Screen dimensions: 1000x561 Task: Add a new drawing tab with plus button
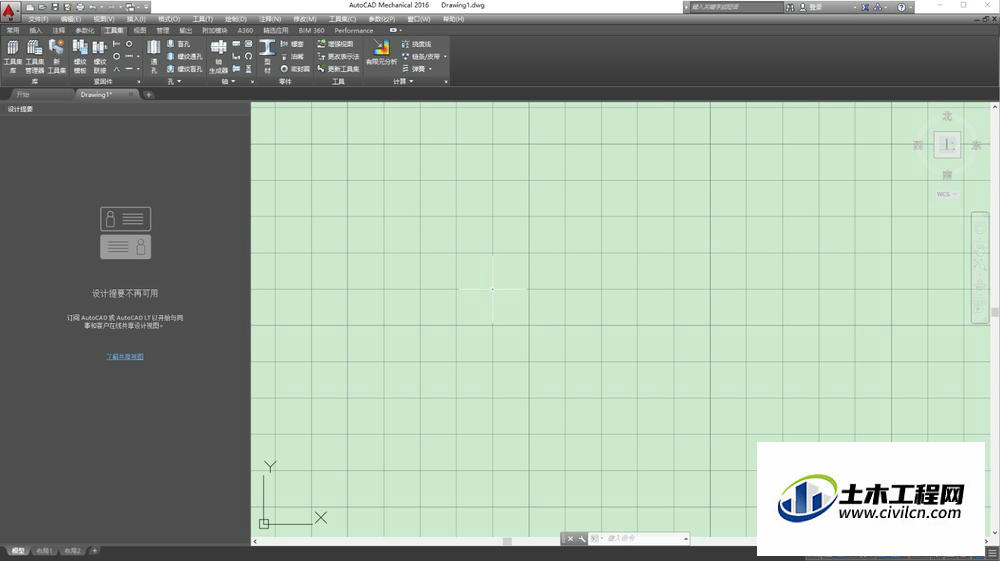[x=149, y=94]
